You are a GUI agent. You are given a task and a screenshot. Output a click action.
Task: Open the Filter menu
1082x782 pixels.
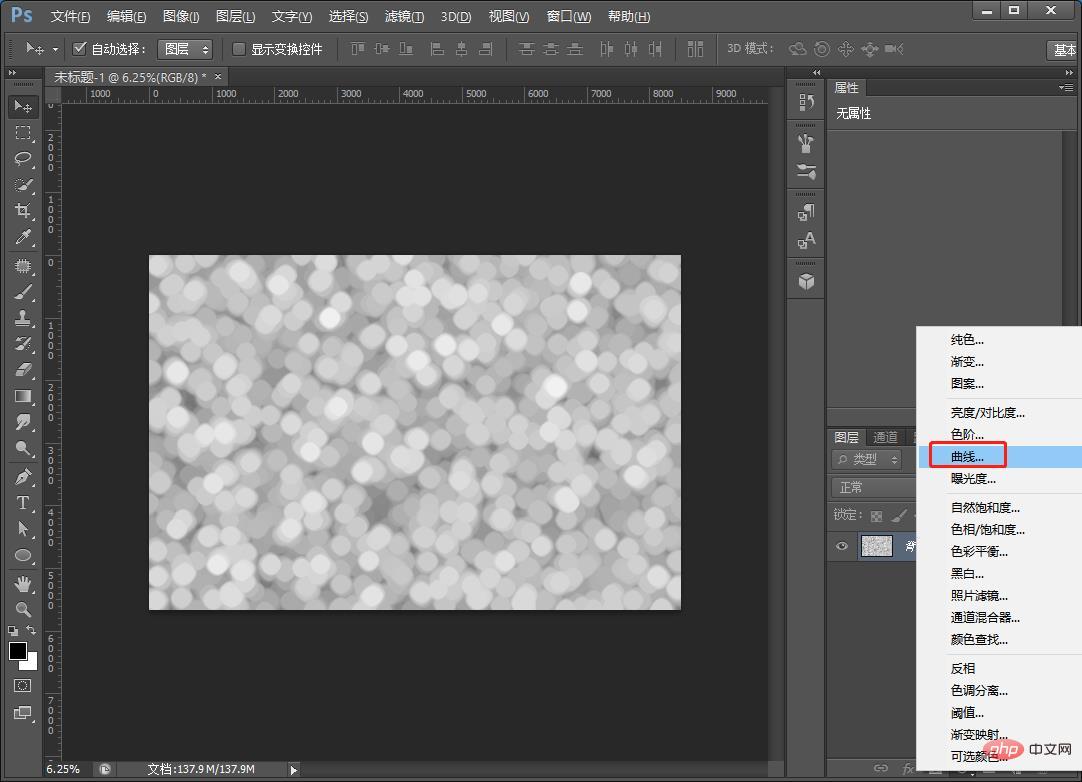point(404,16)
